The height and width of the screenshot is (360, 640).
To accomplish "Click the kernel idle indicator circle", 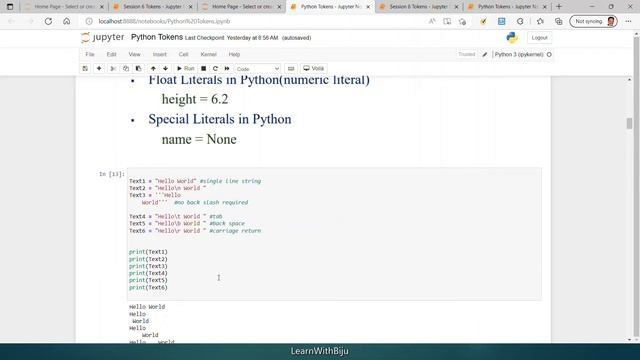I will [x=549, y=54].
